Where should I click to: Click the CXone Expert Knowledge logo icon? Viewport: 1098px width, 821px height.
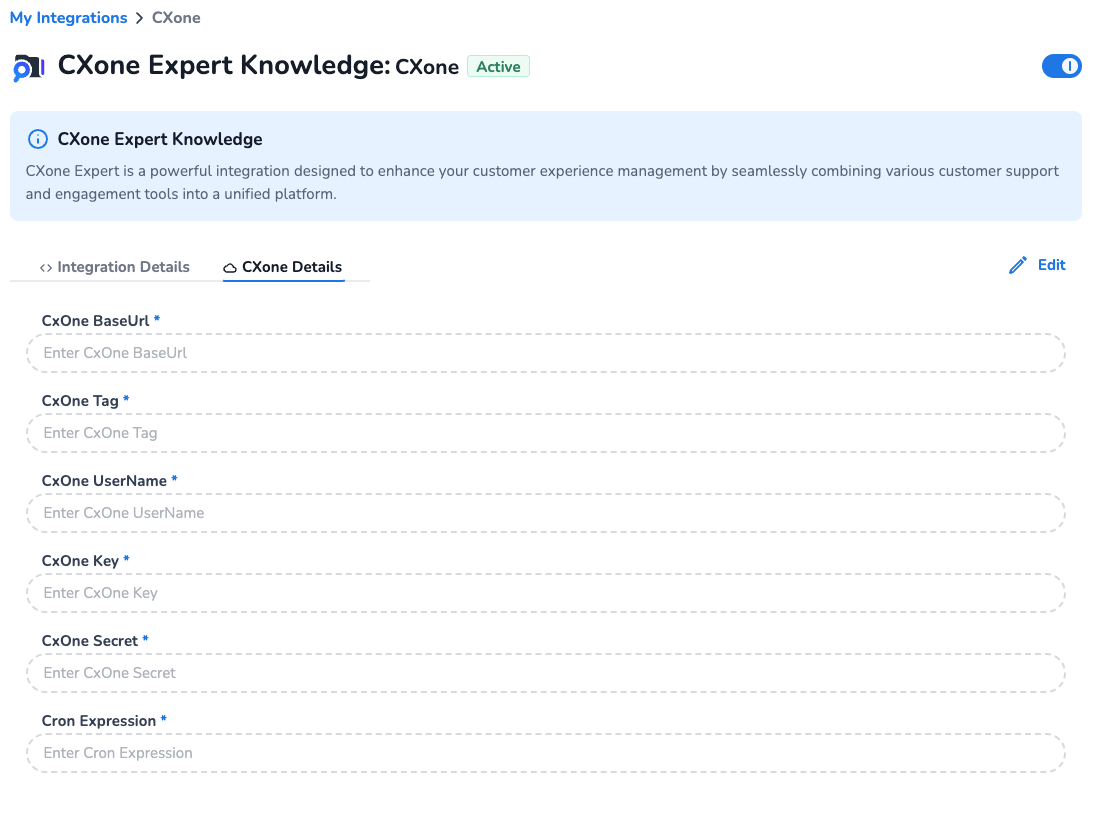[x=29, y=67]
